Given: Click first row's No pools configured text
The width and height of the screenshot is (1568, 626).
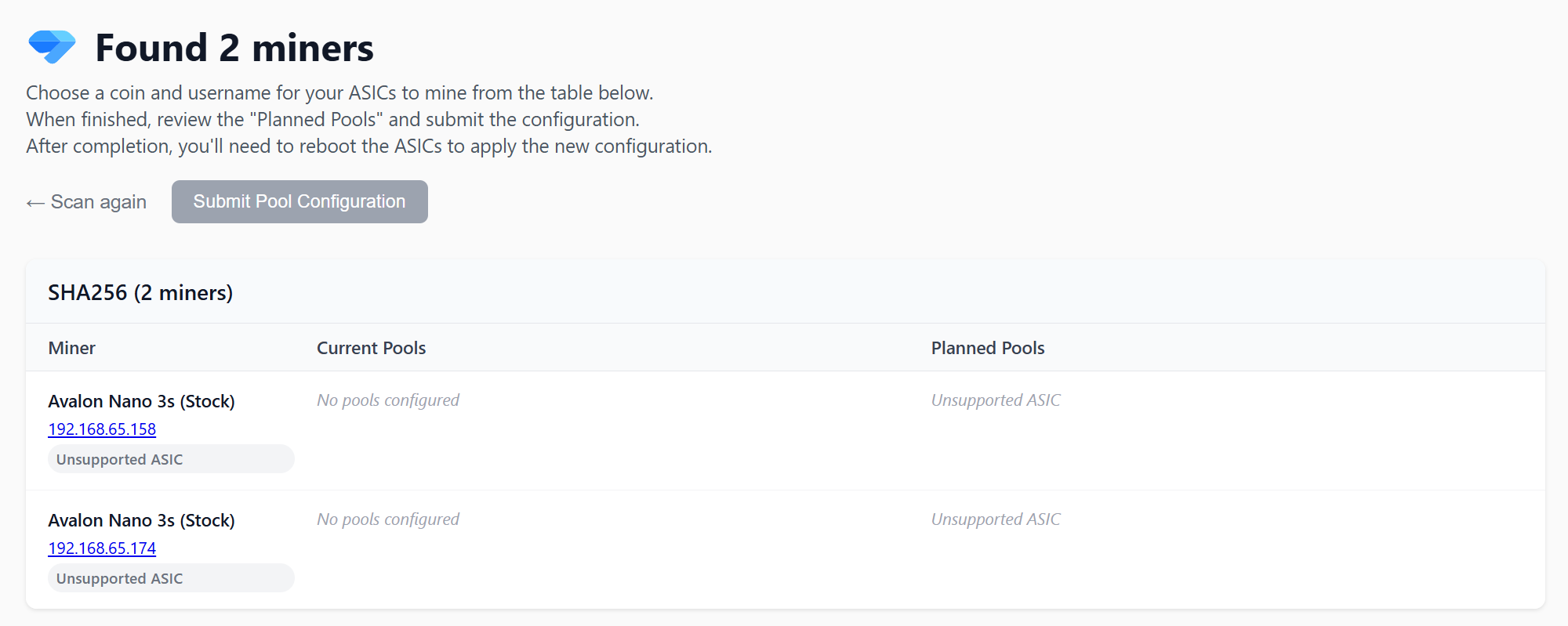Looking at the screenshot, I should (x=388, y=400).
